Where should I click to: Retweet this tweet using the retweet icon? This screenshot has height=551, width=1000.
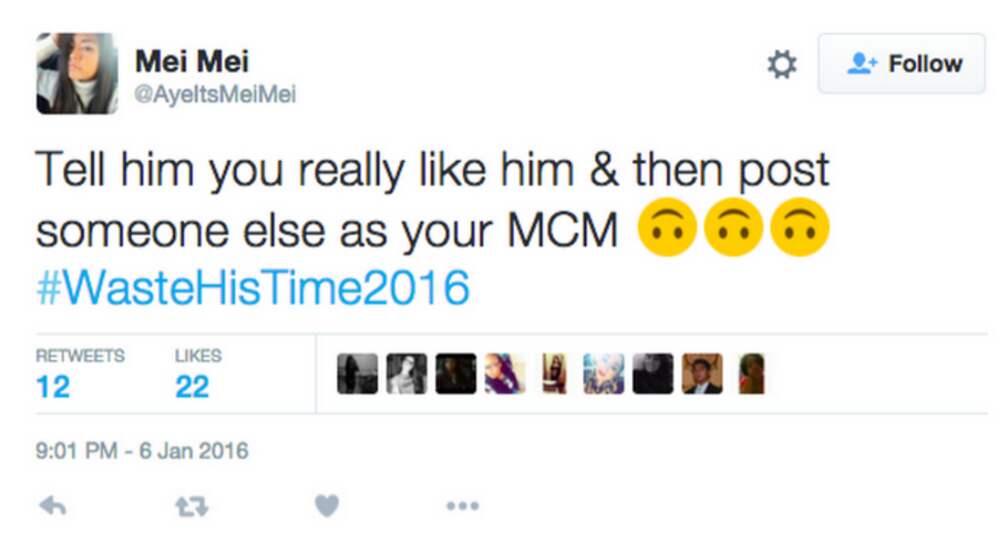click(x=190, y=507)
